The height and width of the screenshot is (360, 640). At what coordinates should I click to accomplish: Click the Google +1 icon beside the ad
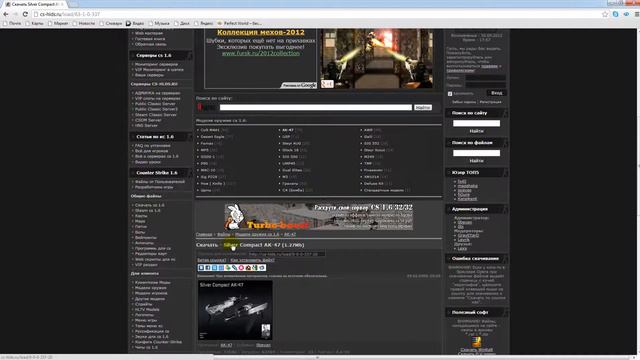click(327, 84)
